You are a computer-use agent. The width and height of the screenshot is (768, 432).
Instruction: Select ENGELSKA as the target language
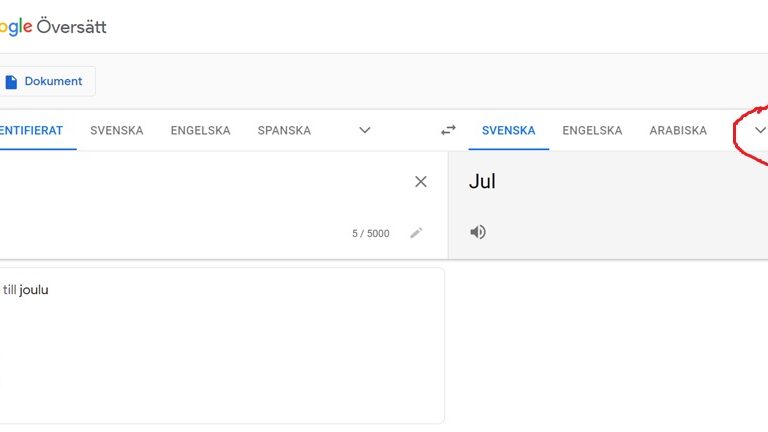pos(592,131)
